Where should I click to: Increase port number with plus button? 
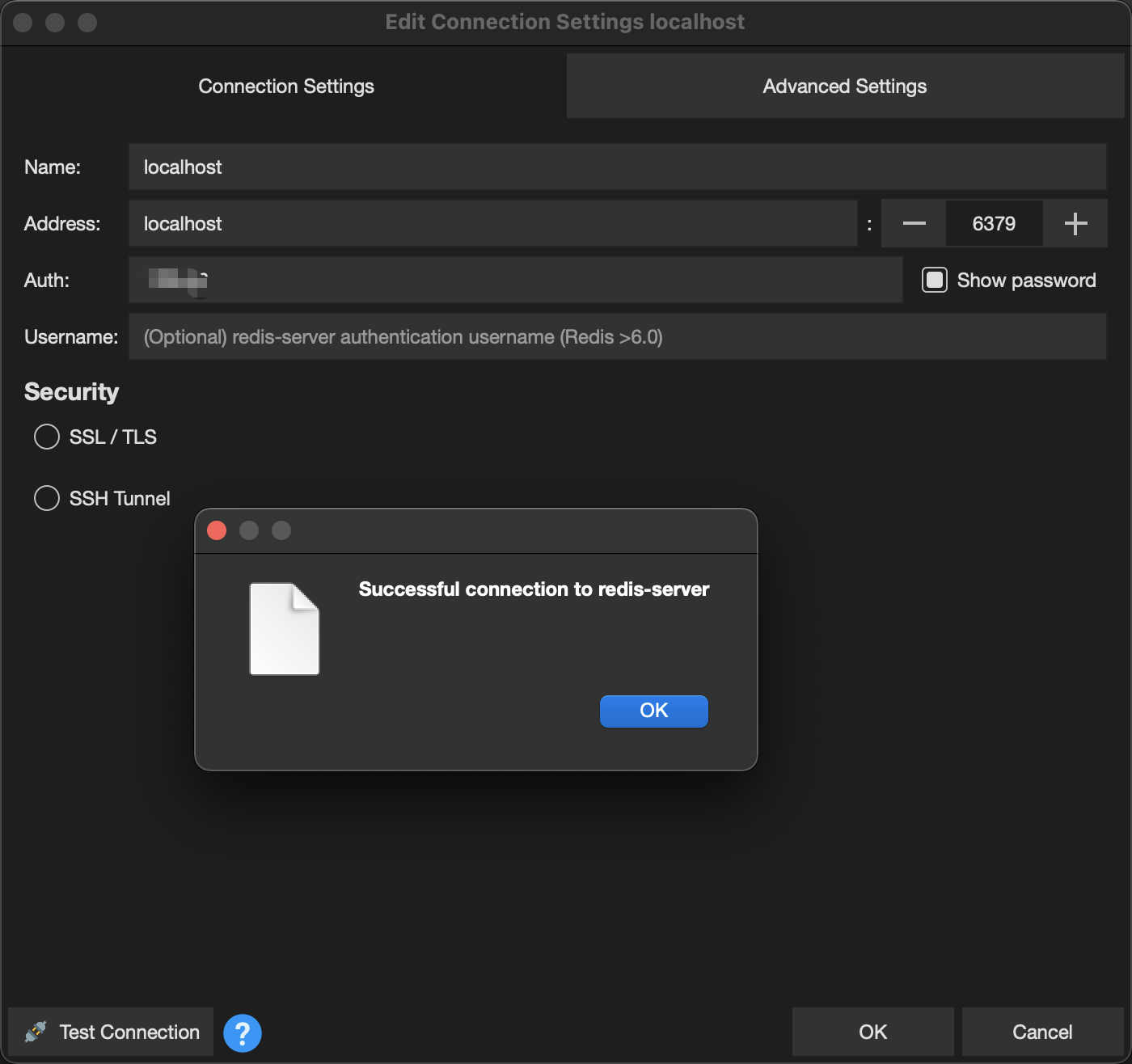click(1075, 224)
